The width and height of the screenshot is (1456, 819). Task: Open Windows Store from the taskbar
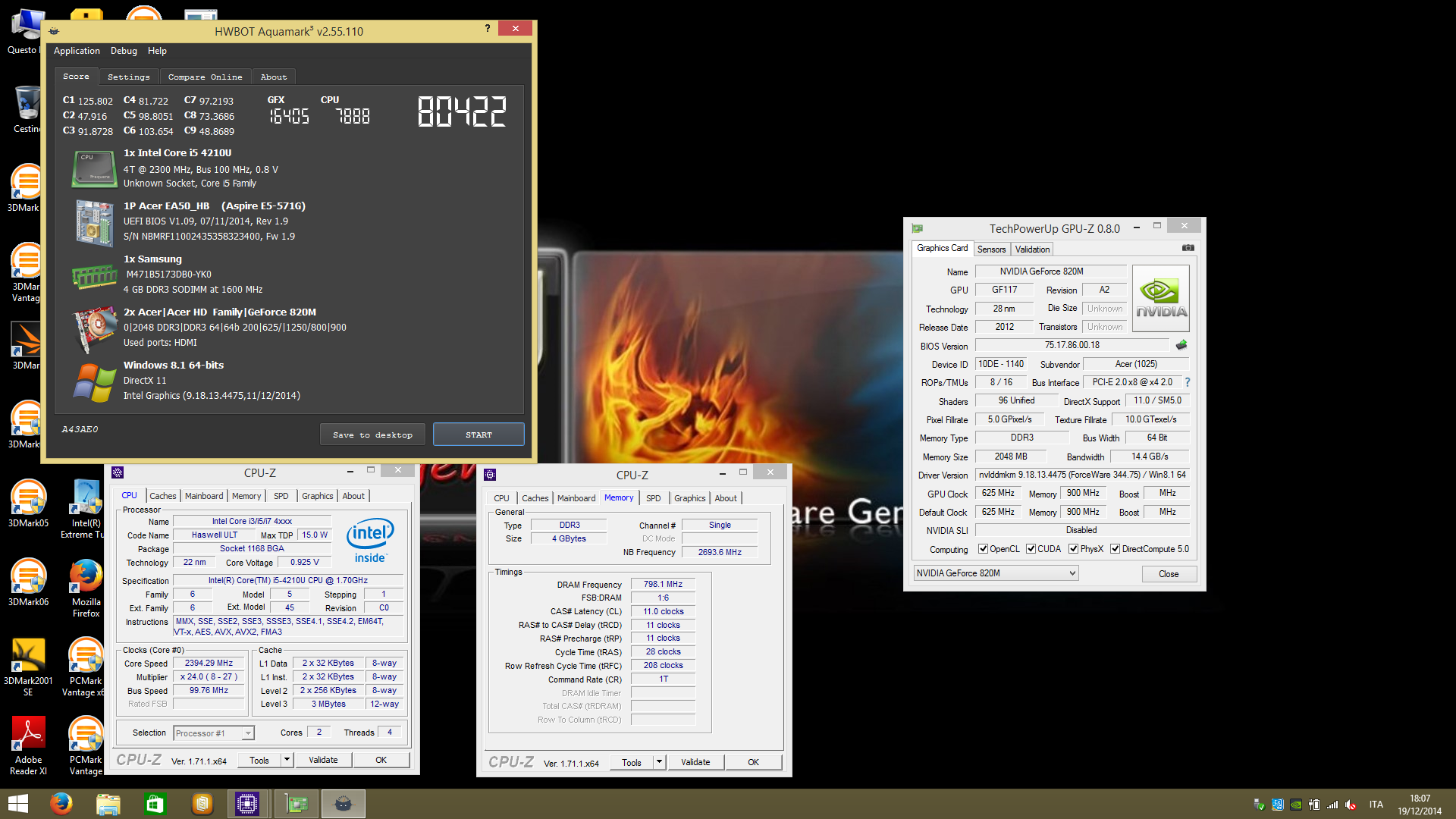point(155,804)
